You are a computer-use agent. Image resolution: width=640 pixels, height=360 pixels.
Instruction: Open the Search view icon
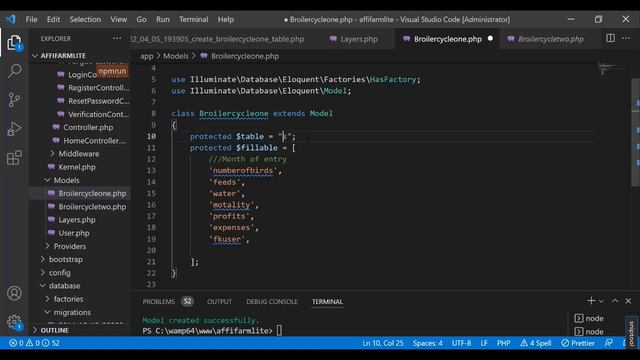coord(14,71)
